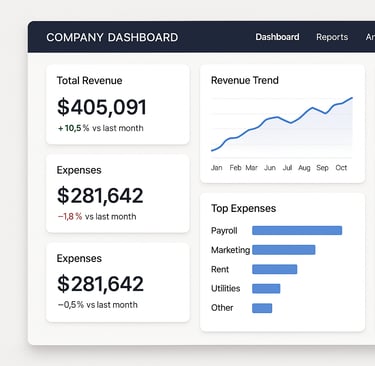Switch to the Reports nav tab
Image resolution: width=375 pixels, height=366 pixels.
(332, 37)
